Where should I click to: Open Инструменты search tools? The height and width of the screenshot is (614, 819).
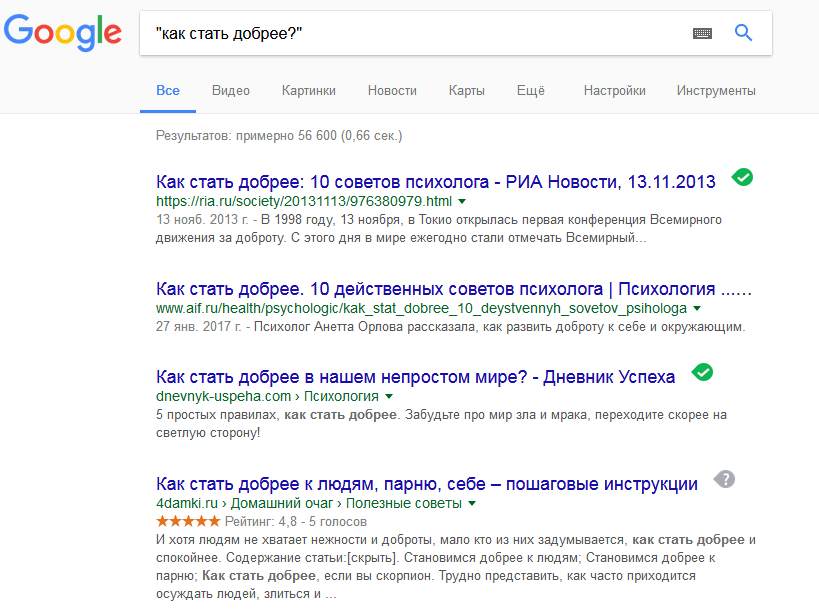click(x=716, y=91)
